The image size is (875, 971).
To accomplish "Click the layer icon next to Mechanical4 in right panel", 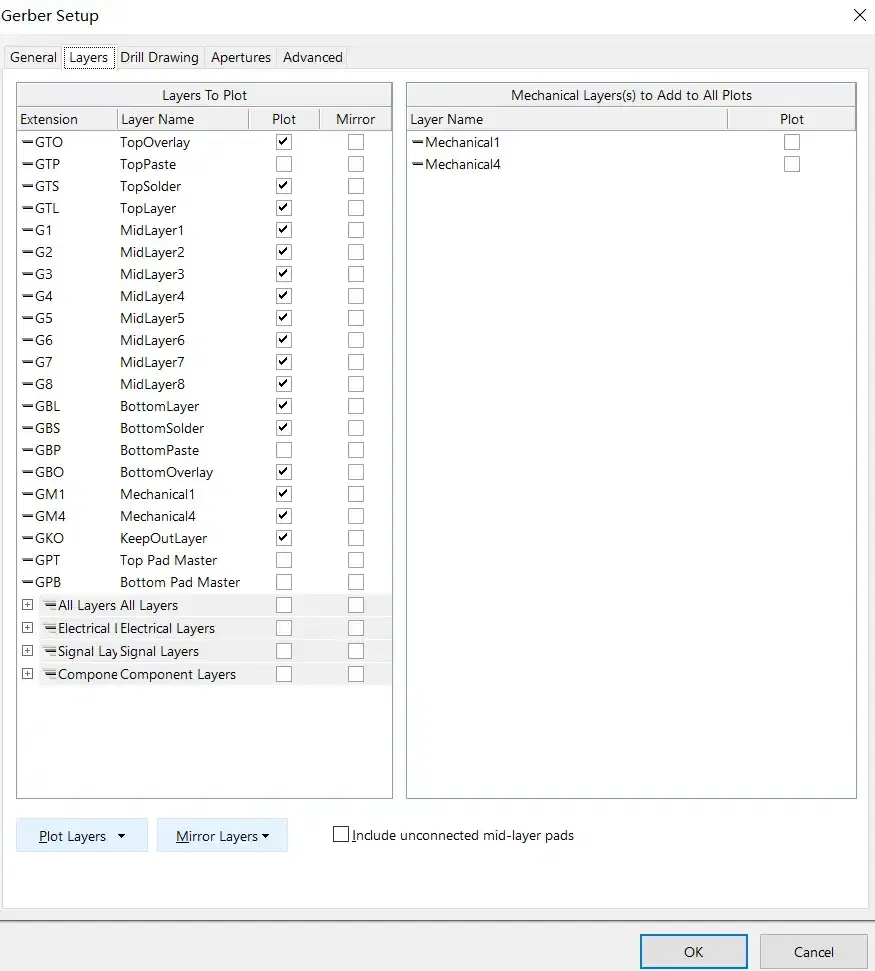I will pyautogui.click(x=417, y=164).
